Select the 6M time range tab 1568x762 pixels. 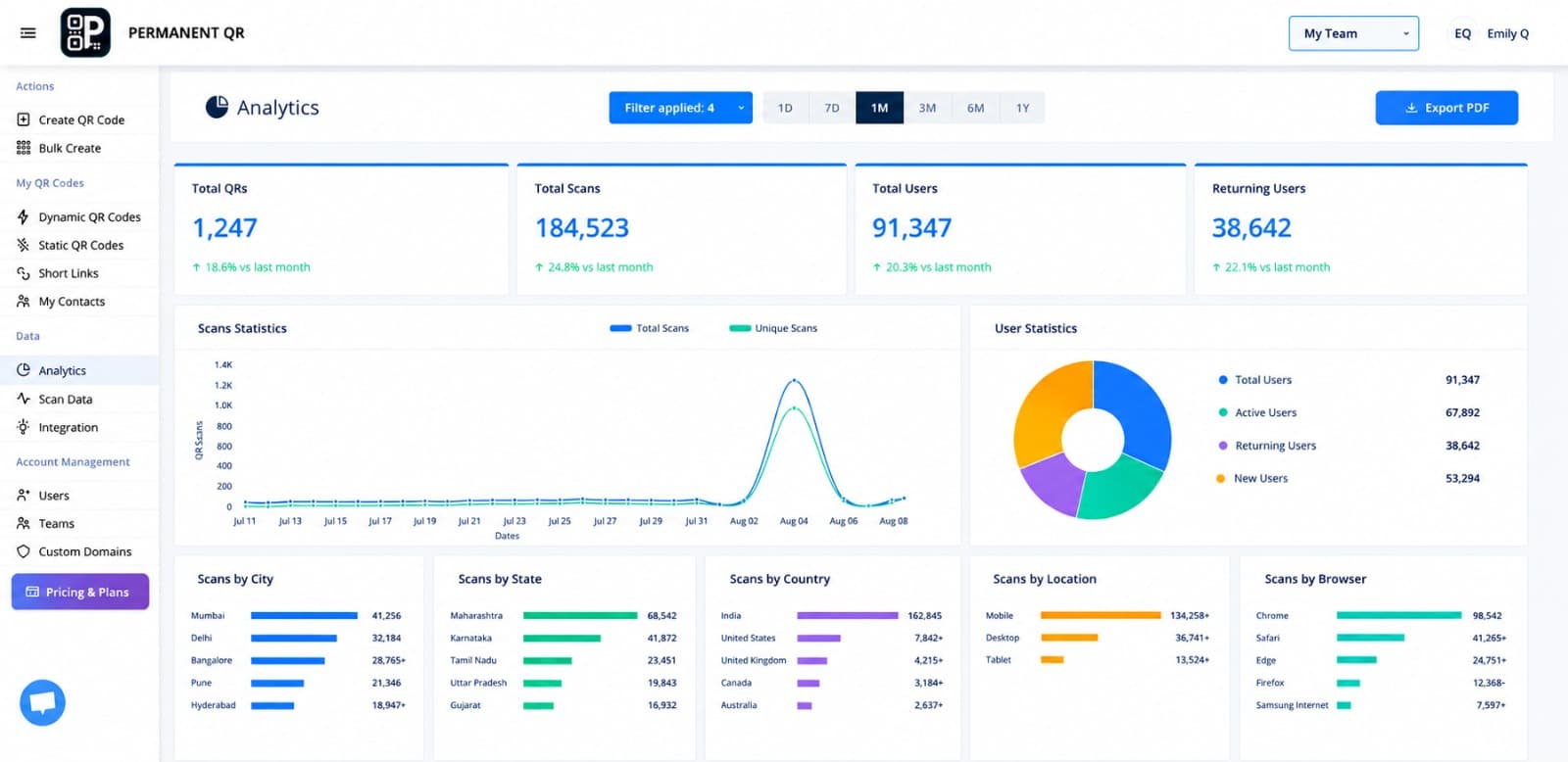(x=975, y=108)
